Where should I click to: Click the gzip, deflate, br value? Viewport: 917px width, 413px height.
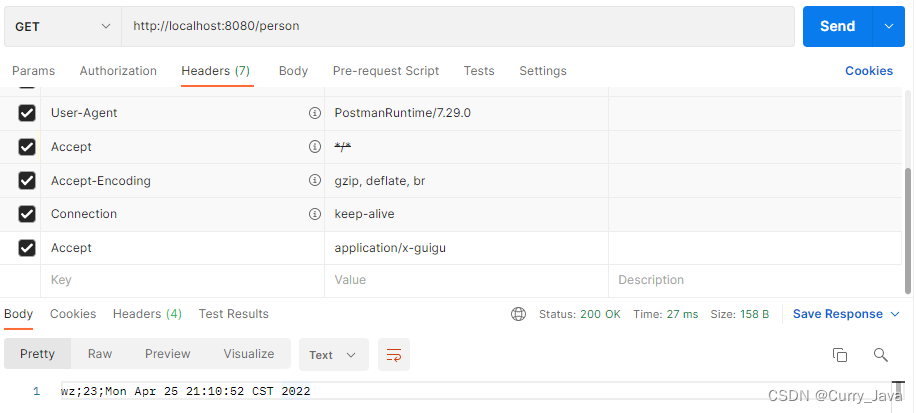(380, 181)
